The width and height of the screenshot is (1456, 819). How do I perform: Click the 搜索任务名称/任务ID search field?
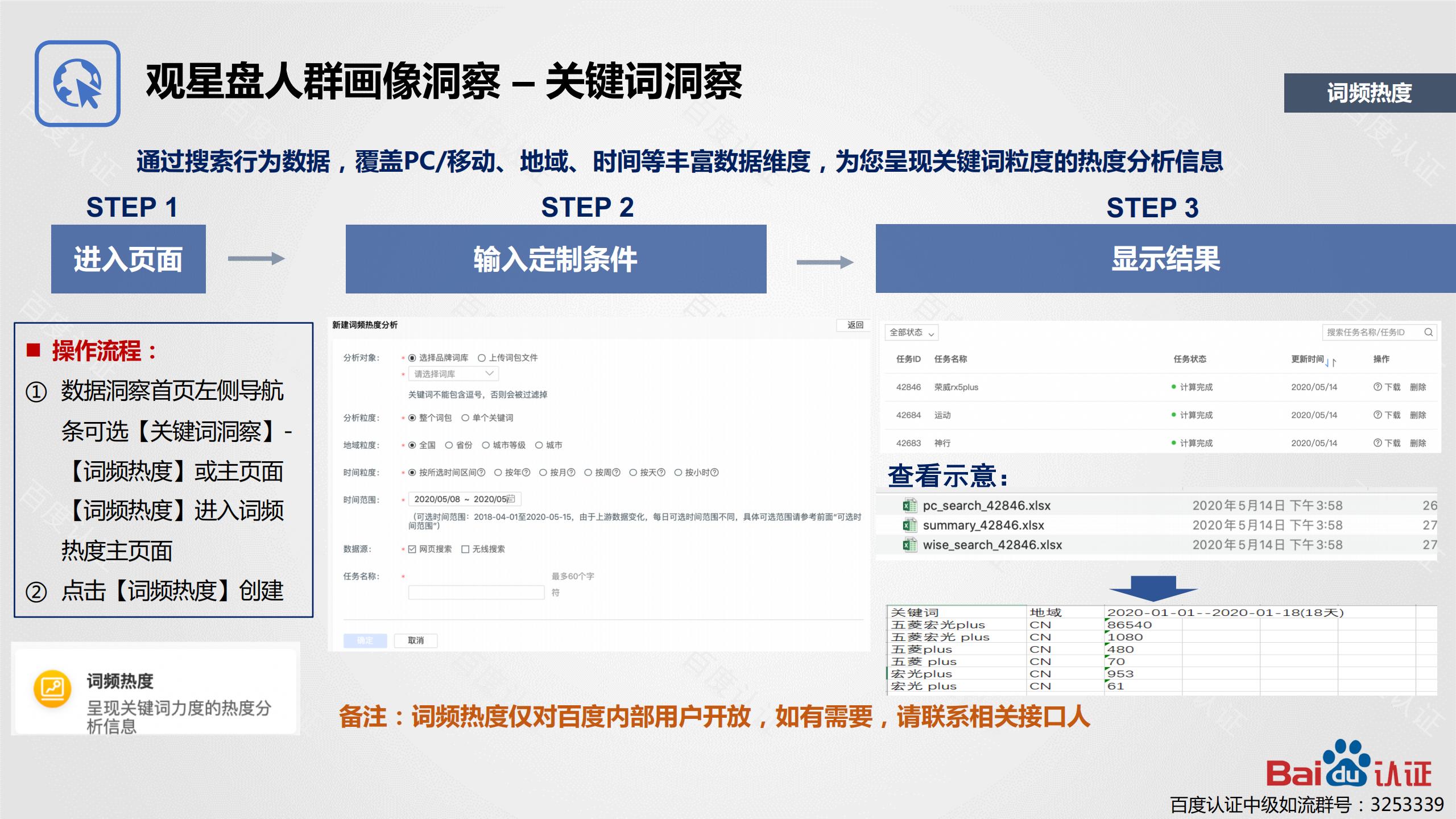tap(1379, 332)
